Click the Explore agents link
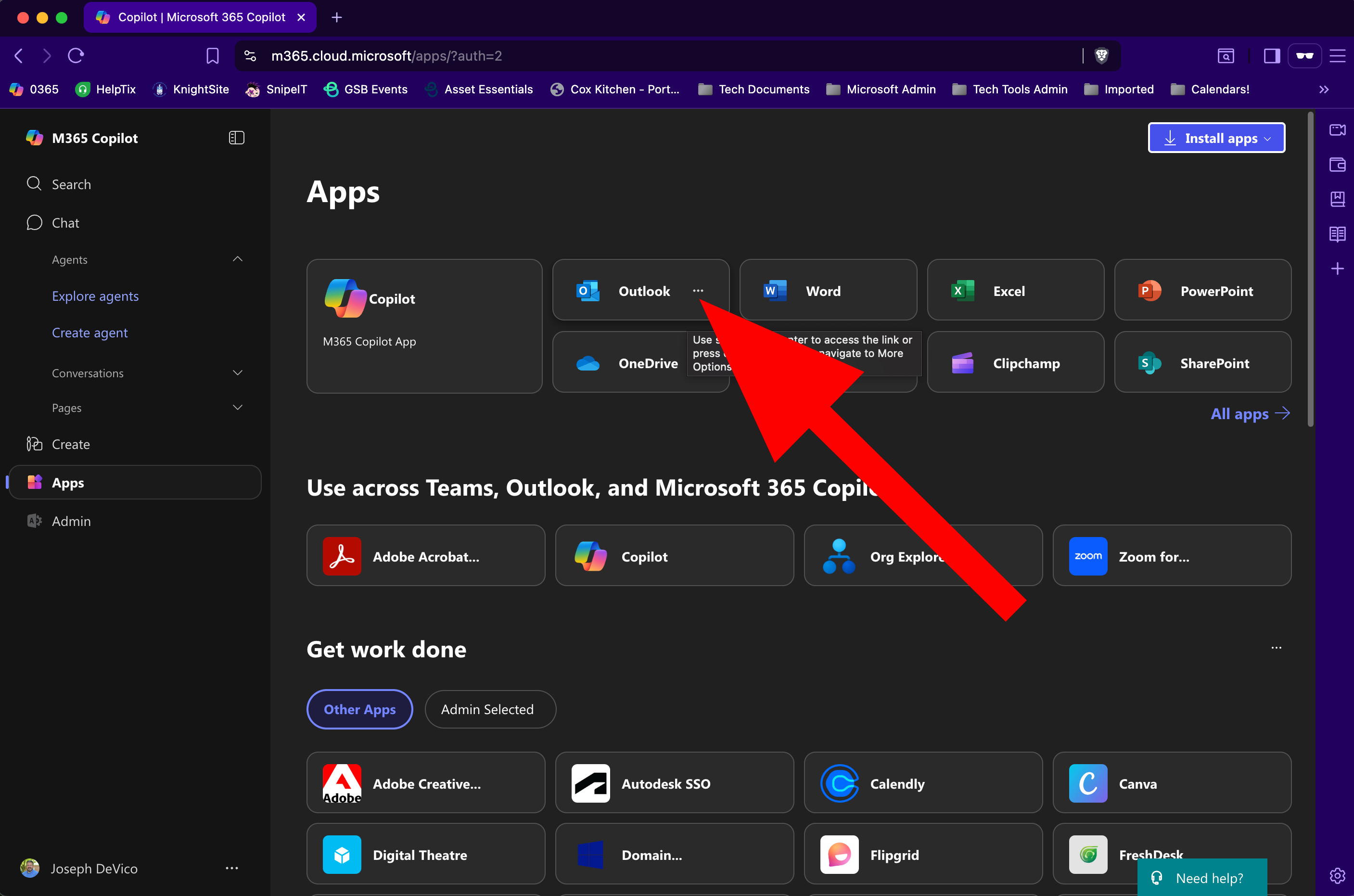Viewport: 1354px width, 896px height. (x=95, y=296)
